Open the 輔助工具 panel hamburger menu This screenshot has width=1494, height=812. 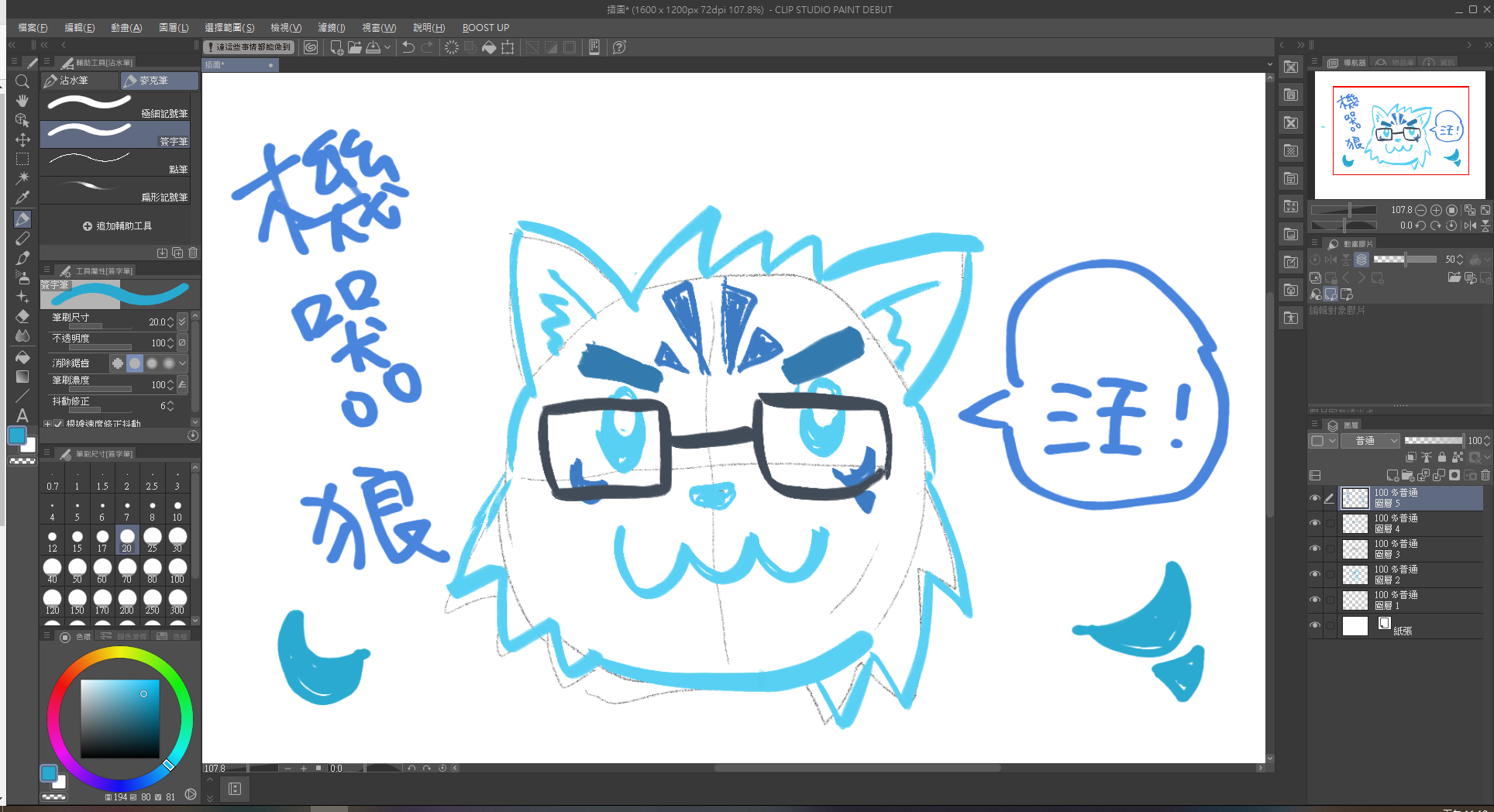[47, 61]
